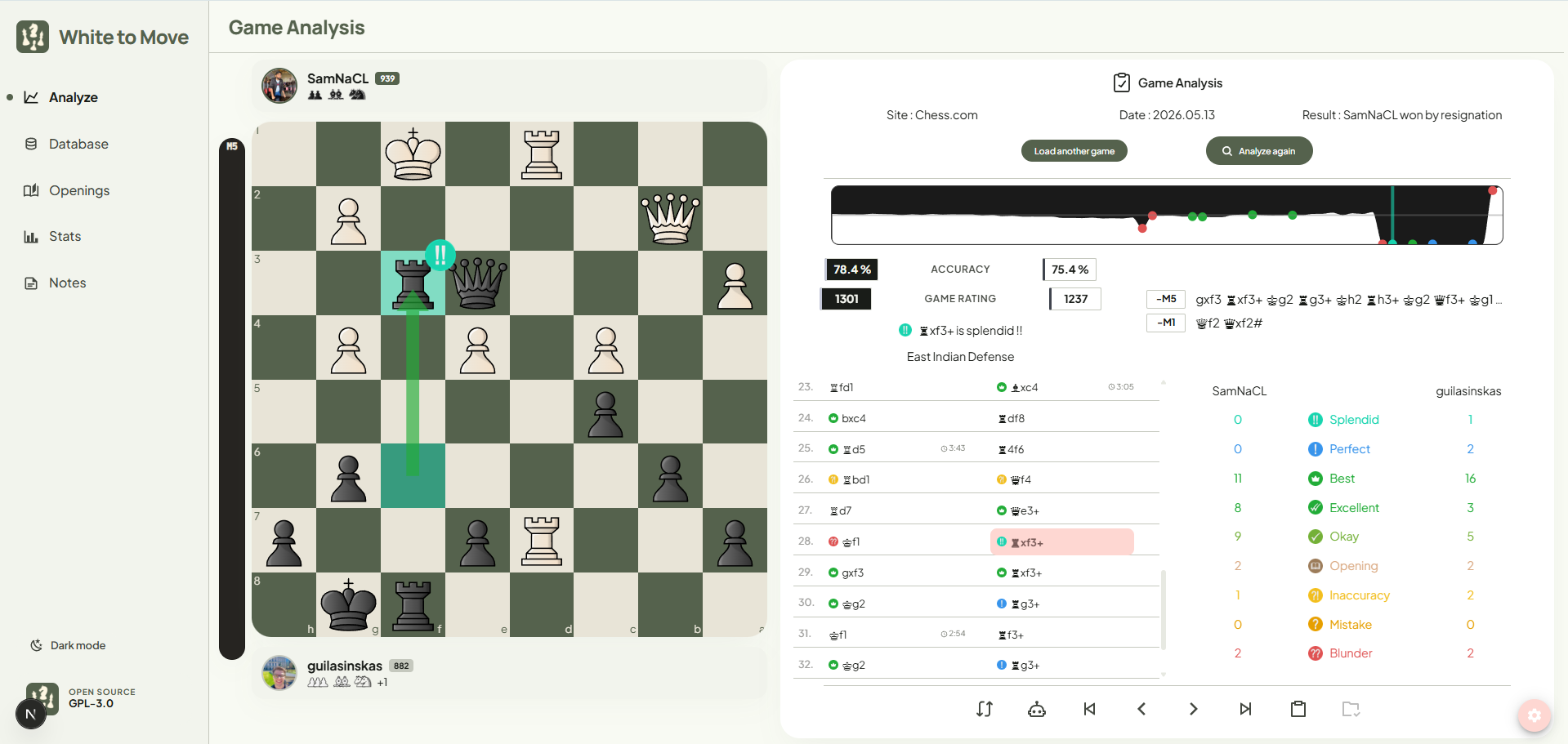Click guilasinskas's 882 rating badge

pyautogui.click(x=401, y=666)
